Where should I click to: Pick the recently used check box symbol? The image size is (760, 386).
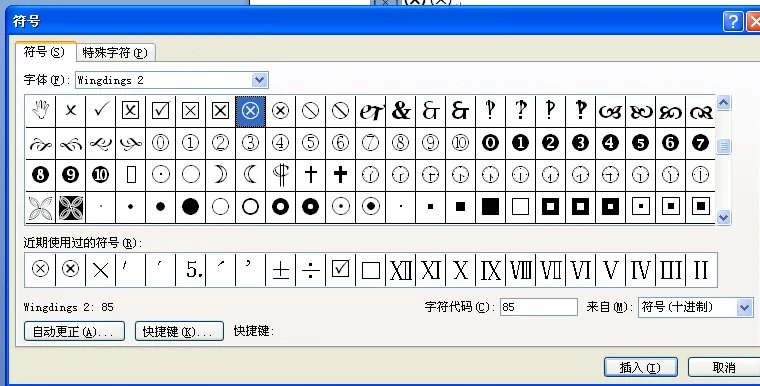click(340, 270)
